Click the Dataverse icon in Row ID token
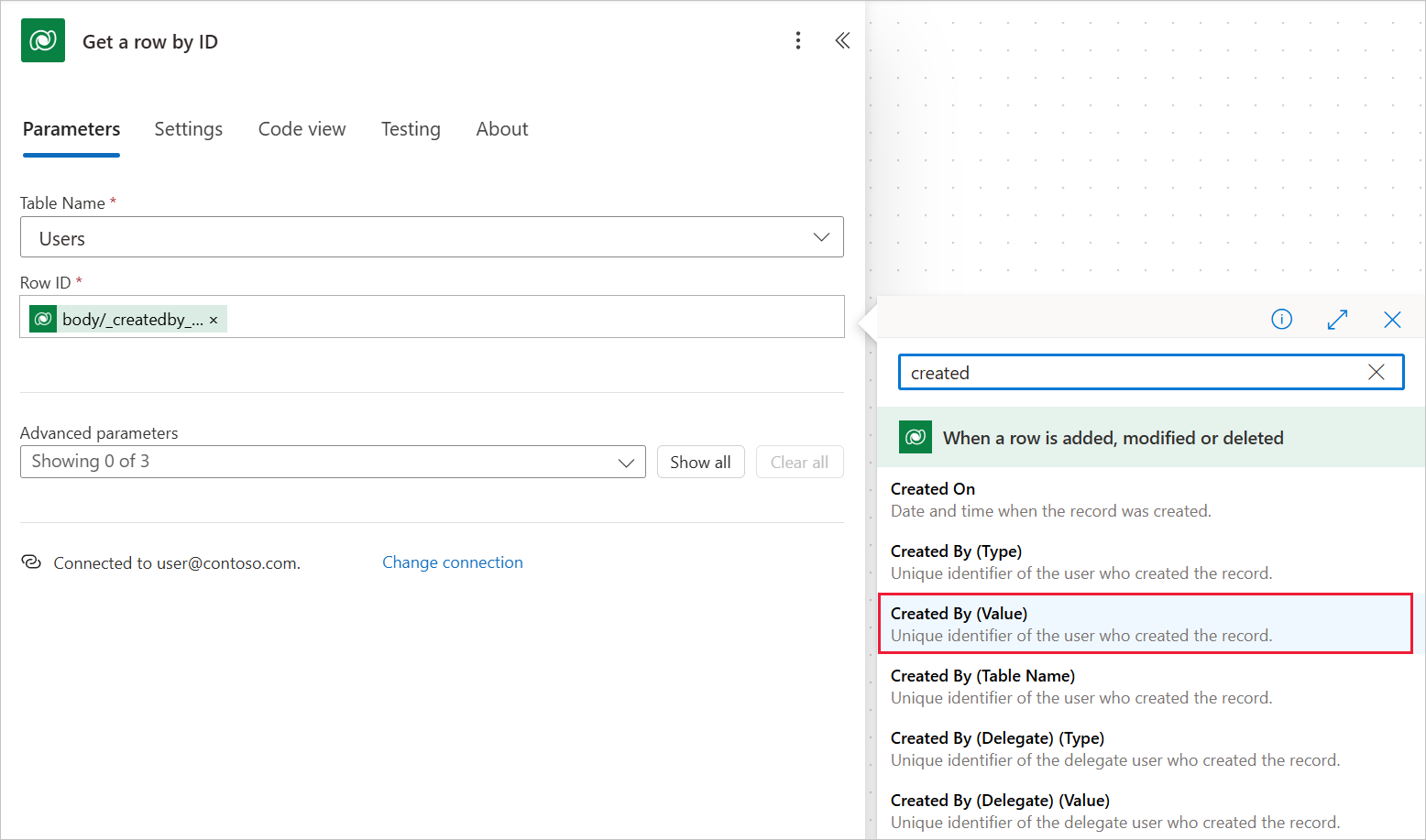The height and width of the screenshot is (840, 1426). [x=43, y=319]
